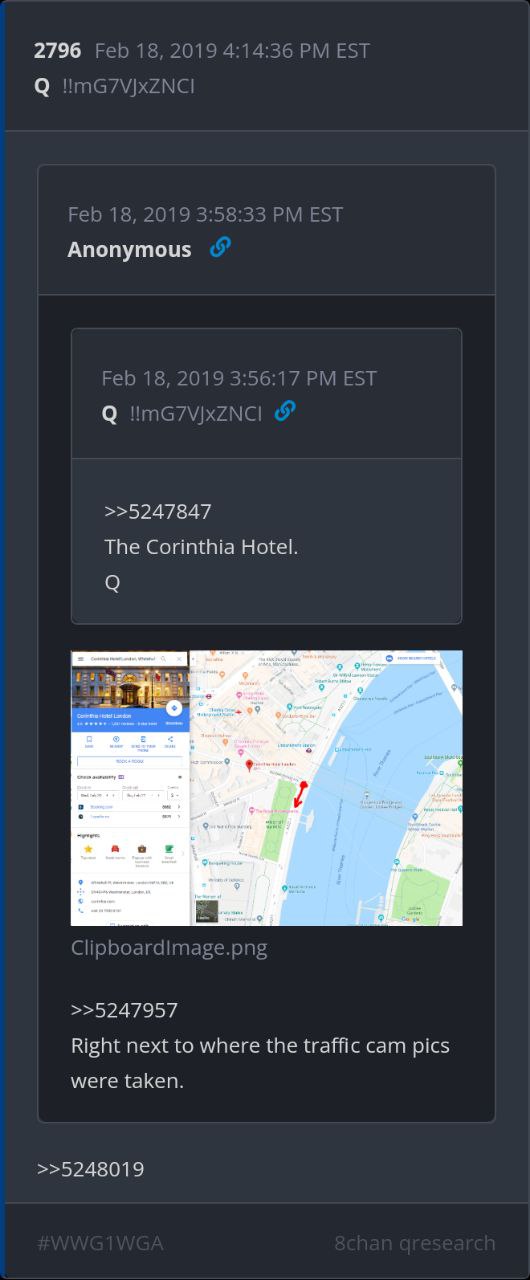The image size is (530, 1280).
Task: Open the >>5248019 post reference
Action: coord(91,1169)
